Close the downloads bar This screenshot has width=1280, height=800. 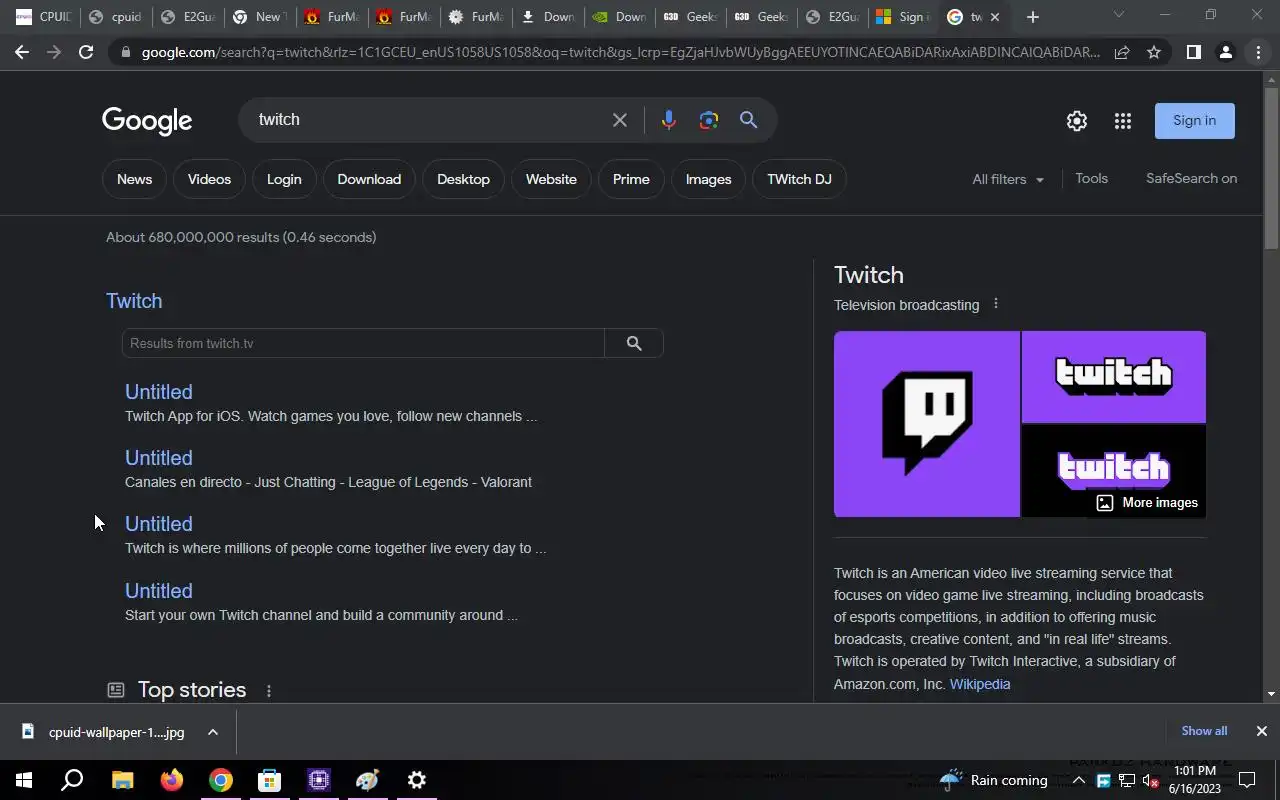[x=1261, y=731]
